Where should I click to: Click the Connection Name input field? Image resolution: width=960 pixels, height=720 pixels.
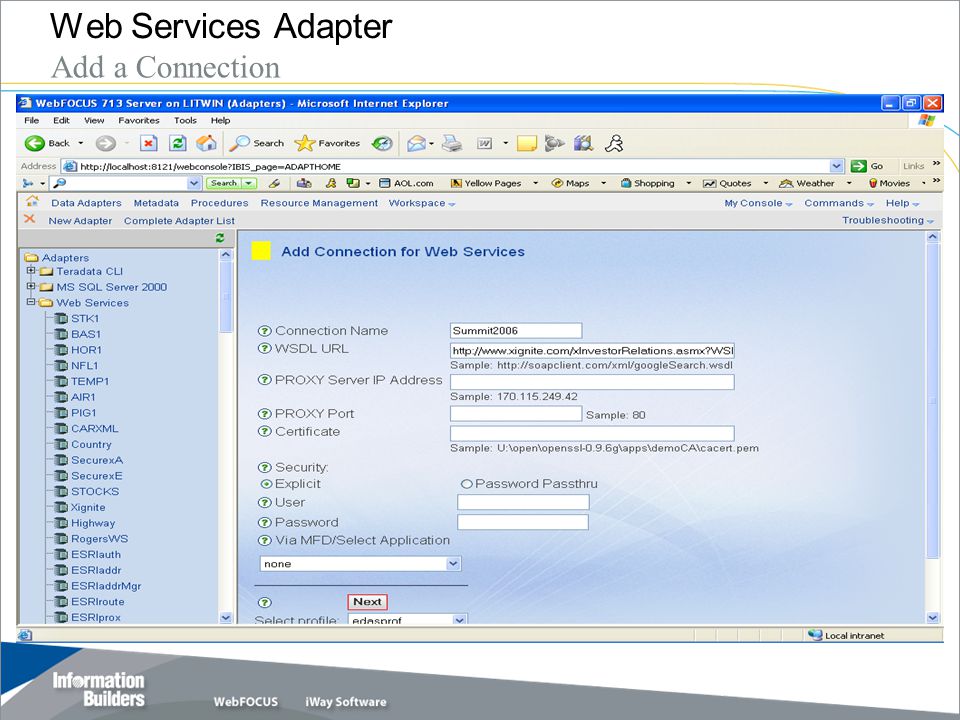point(516,331)
